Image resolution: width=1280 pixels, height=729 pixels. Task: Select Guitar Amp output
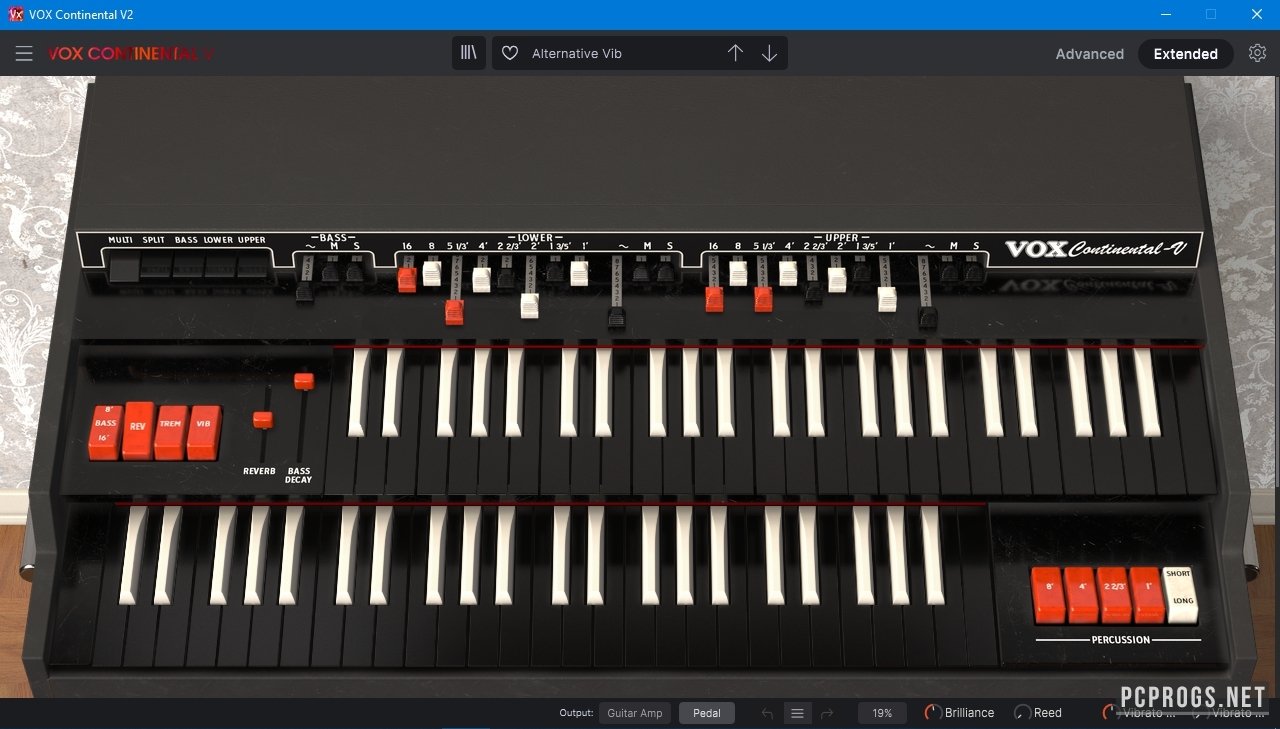click(x=635, y=713)
